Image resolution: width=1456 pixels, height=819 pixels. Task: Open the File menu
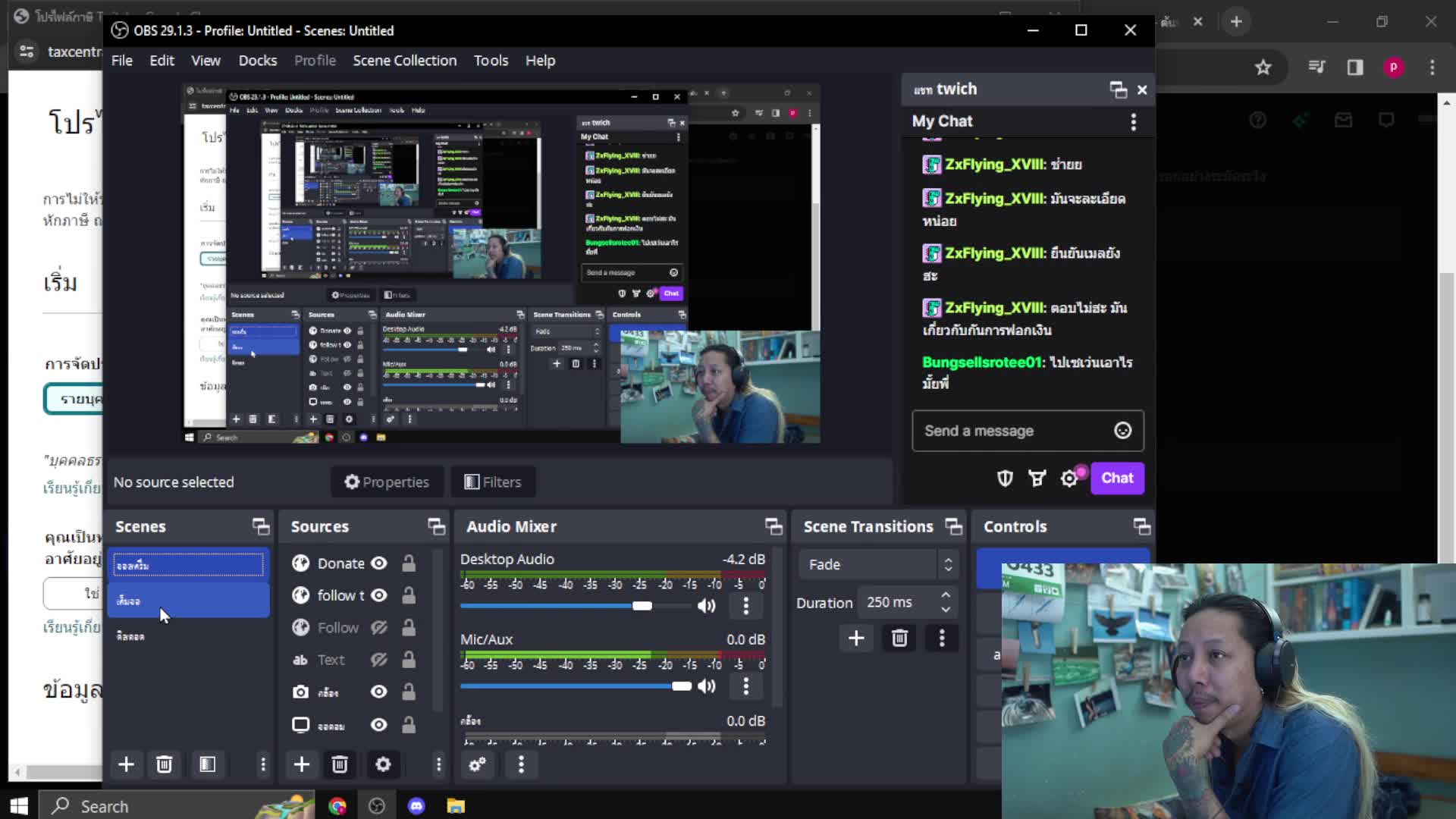[121, 61]
